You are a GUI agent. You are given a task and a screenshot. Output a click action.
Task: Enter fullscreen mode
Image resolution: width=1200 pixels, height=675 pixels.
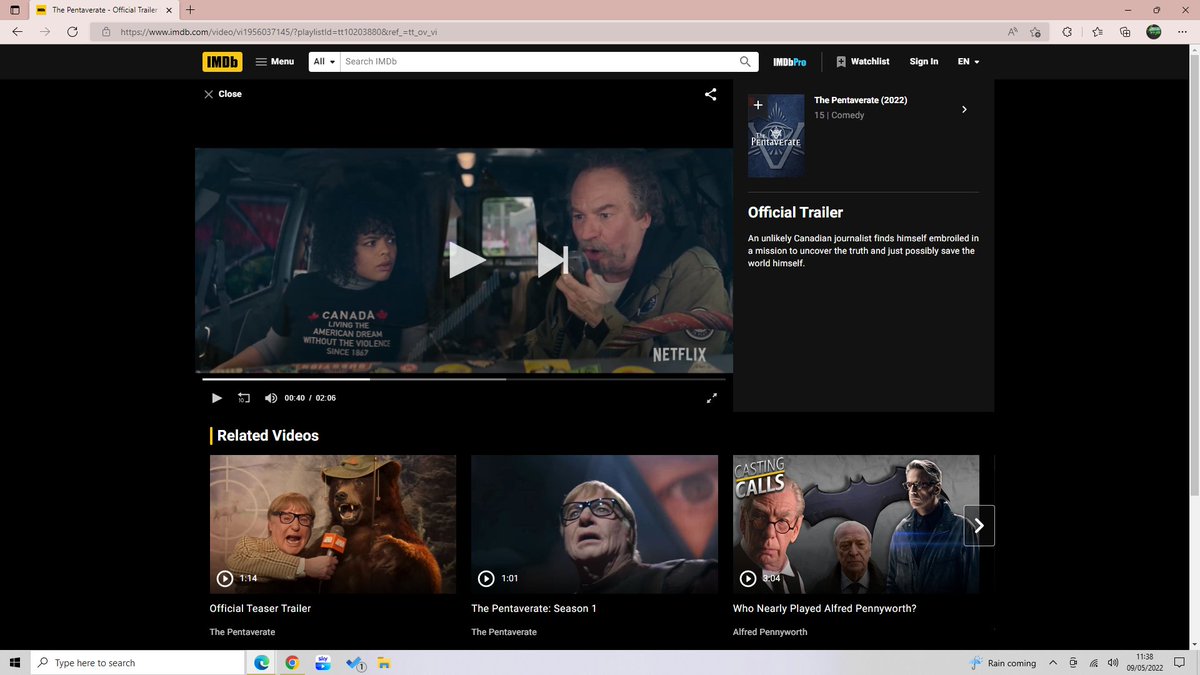[712, 398]
